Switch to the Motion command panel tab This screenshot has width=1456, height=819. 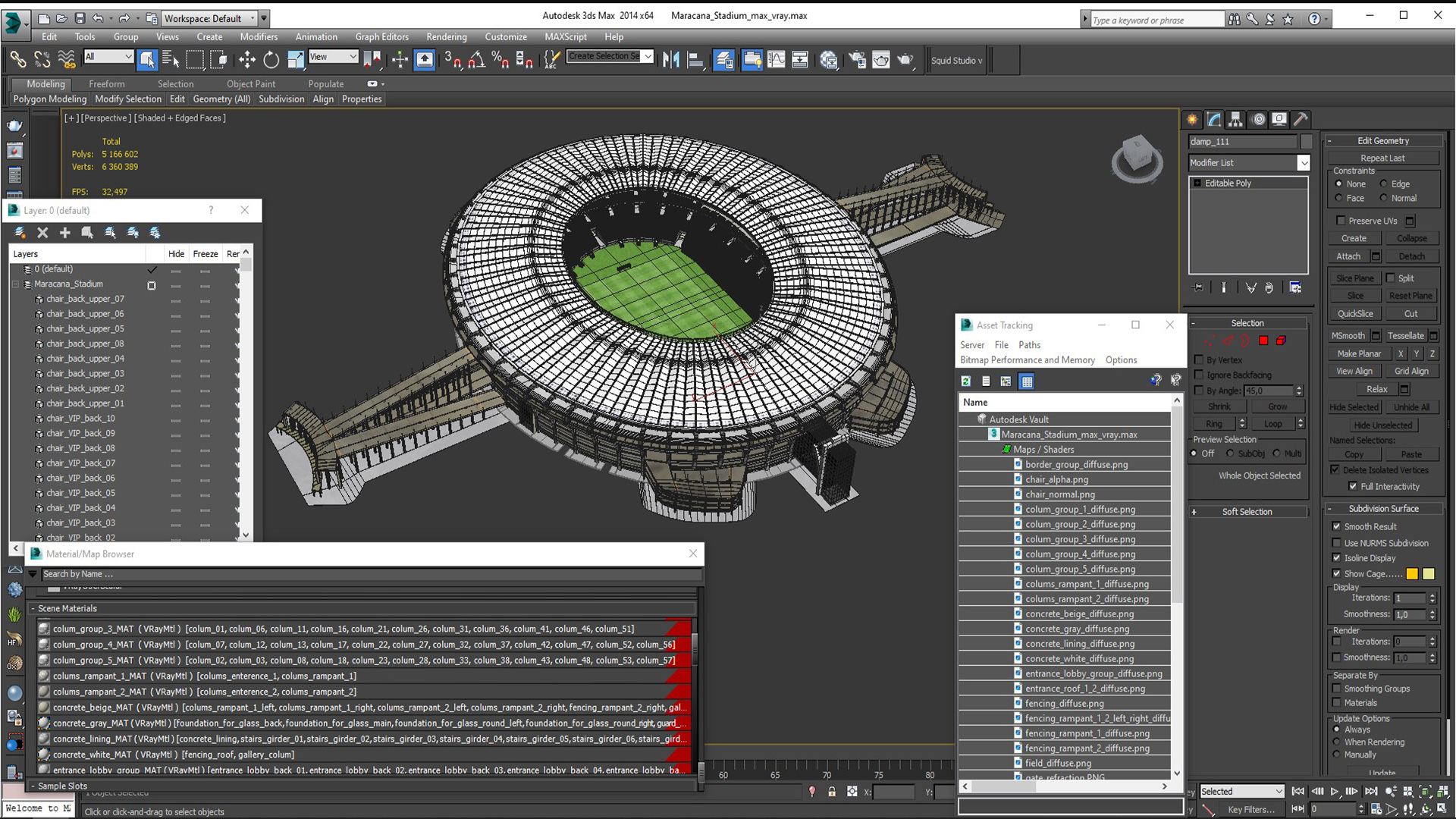[1258, 119]
